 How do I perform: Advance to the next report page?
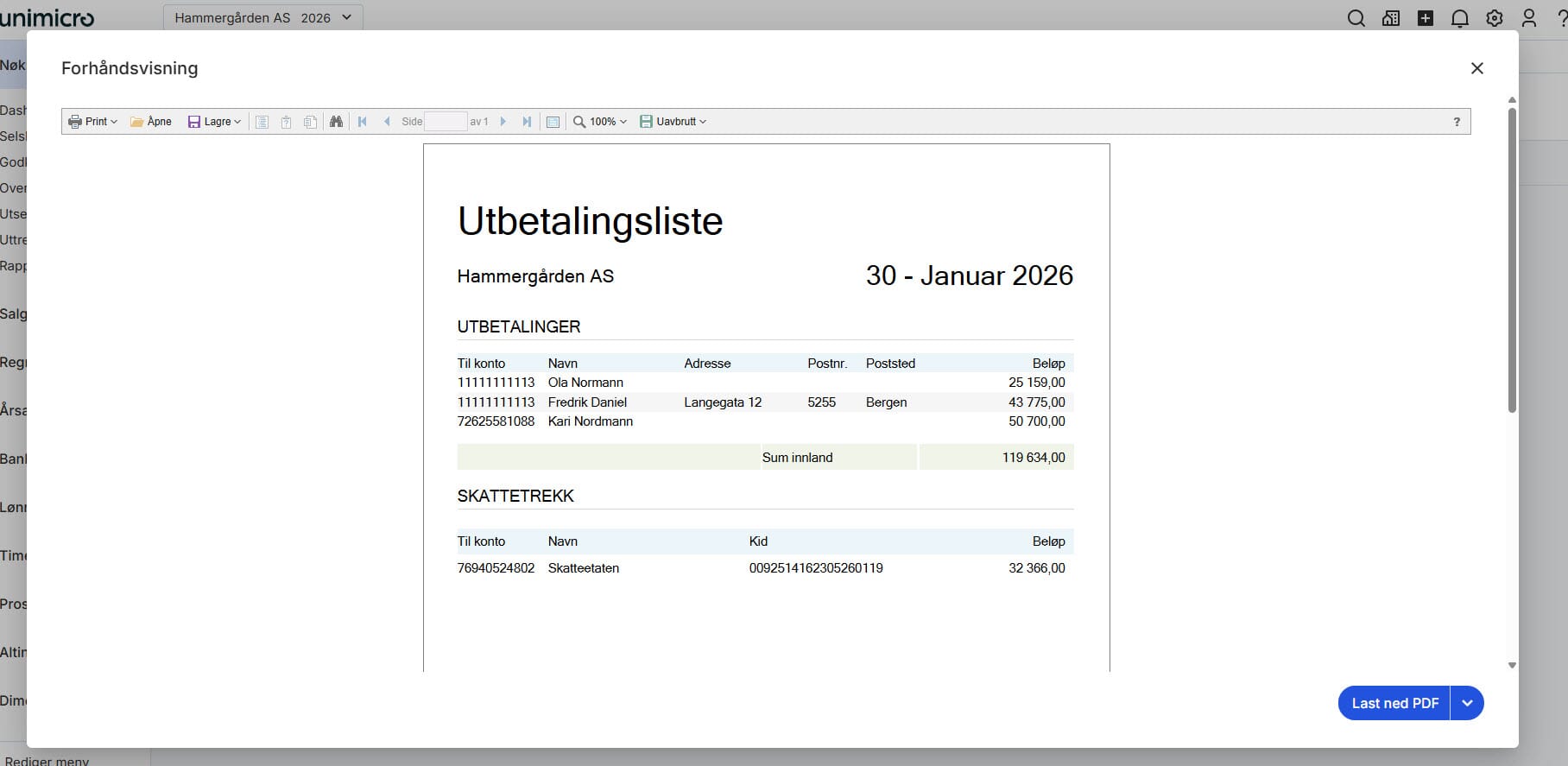pyautogui.click(x=503, y=122)
